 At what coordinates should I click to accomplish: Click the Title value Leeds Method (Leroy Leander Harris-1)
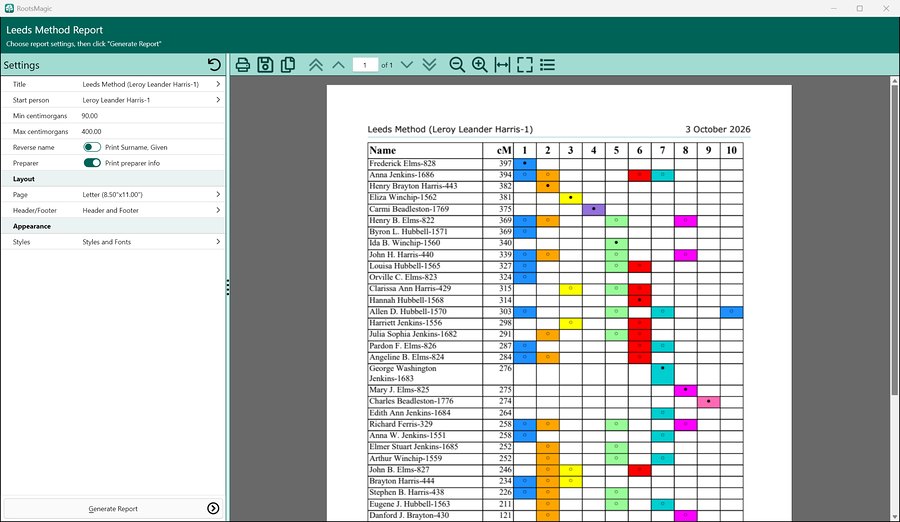pos(141,84)
